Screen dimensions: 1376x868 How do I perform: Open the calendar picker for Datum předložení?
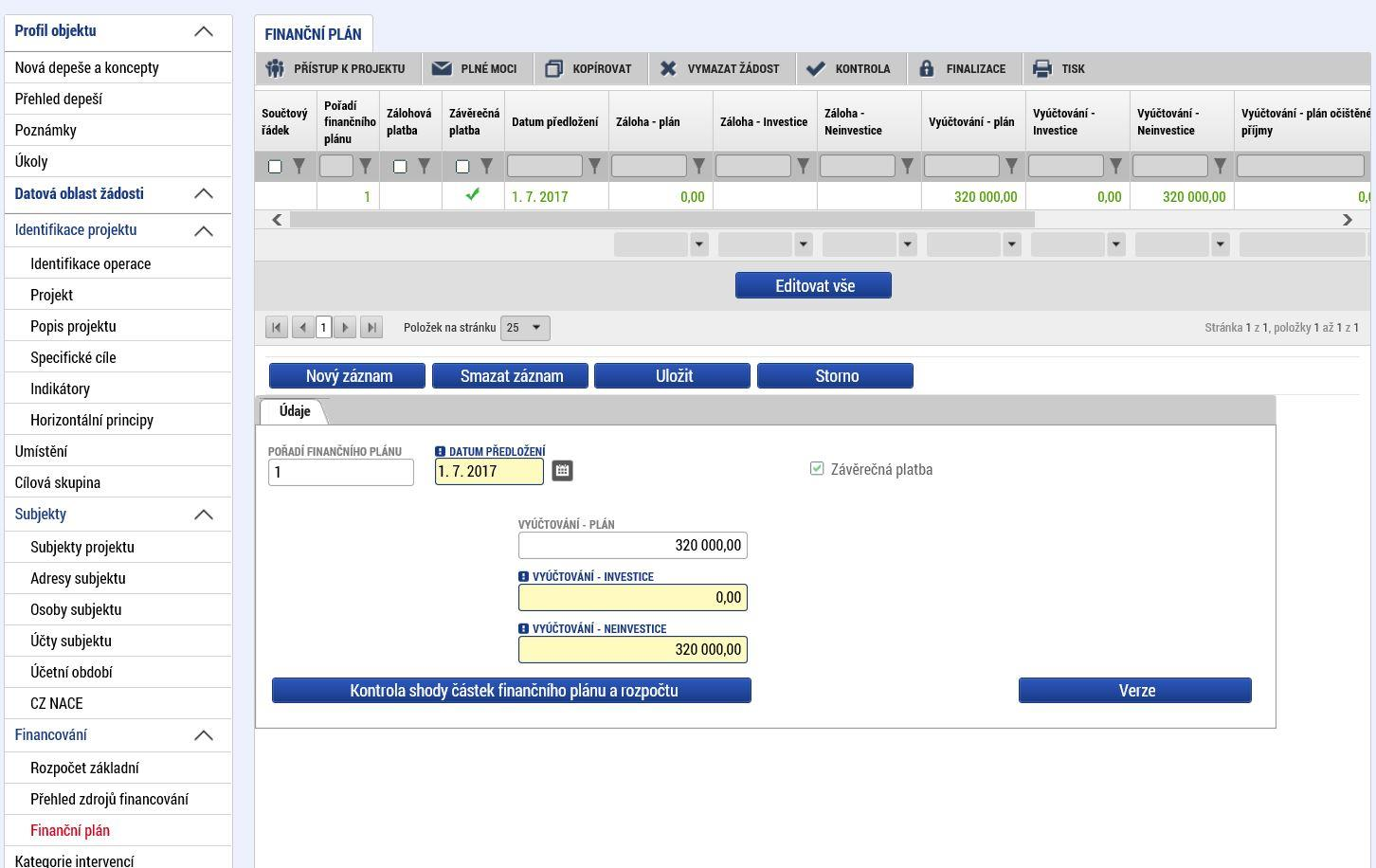tap(562, 470)
